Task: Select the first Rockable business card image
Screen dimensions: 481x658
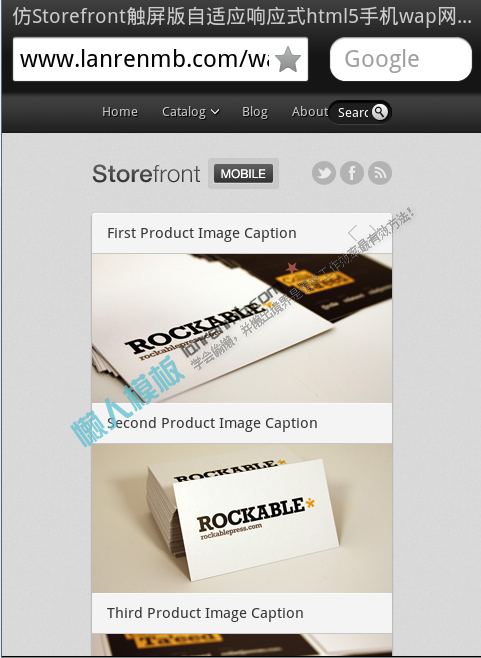Action: pyautogui.click(x=242, y=328)
